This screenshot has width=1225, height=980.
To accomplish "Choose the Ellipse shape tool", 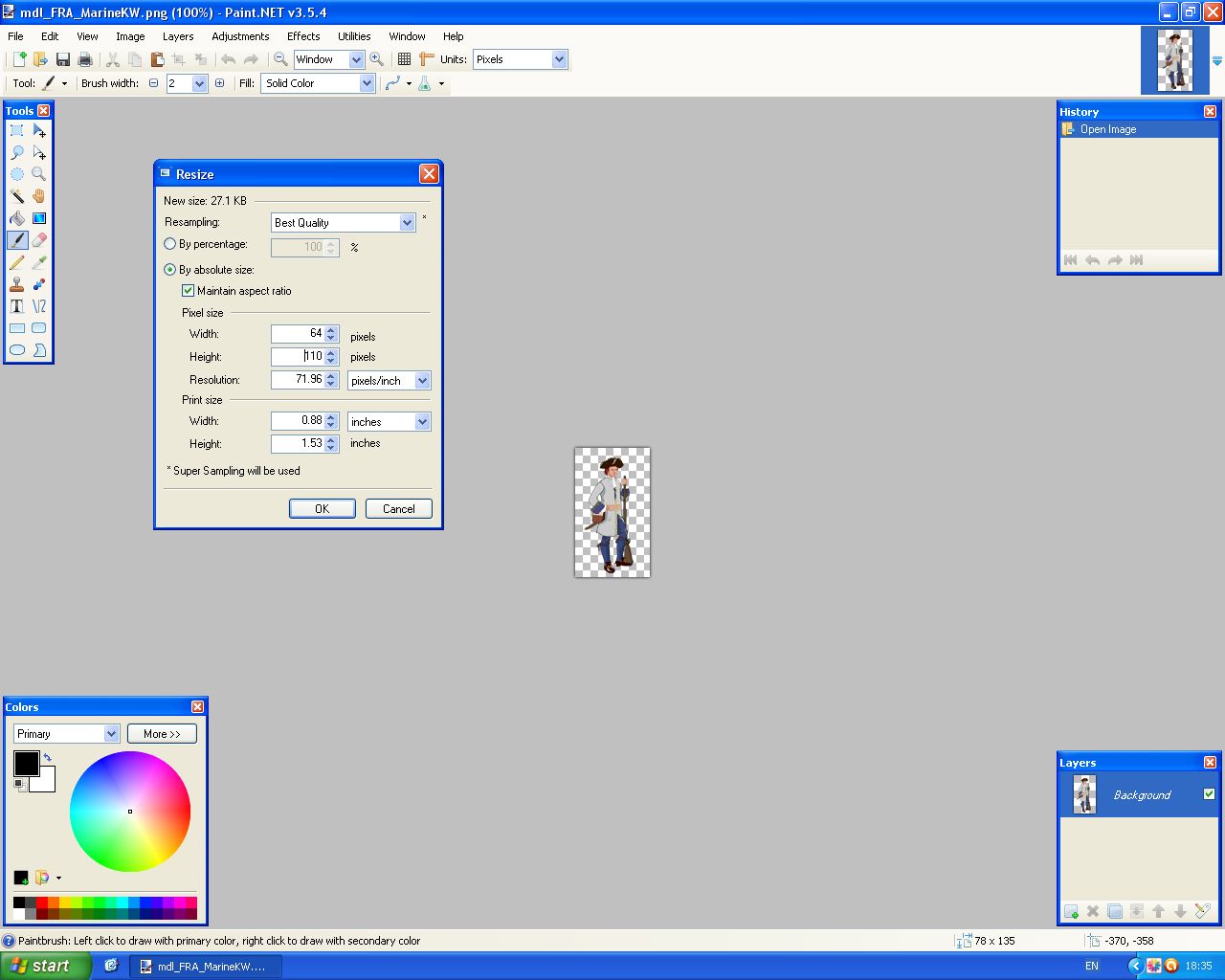I will point(17,350).
